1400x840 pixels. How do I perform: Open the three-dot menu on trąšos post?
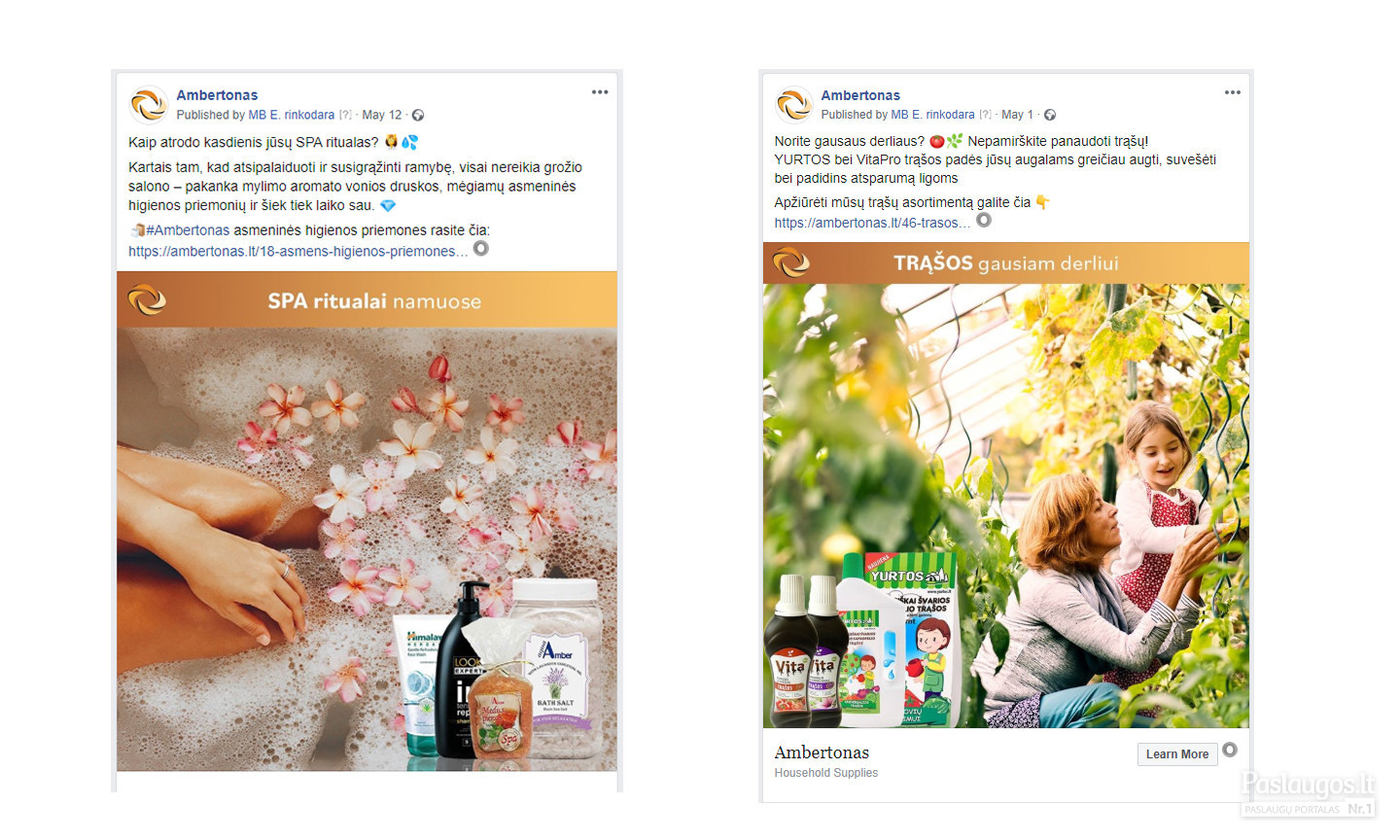pyautogui.click(x=1233, y=92)
